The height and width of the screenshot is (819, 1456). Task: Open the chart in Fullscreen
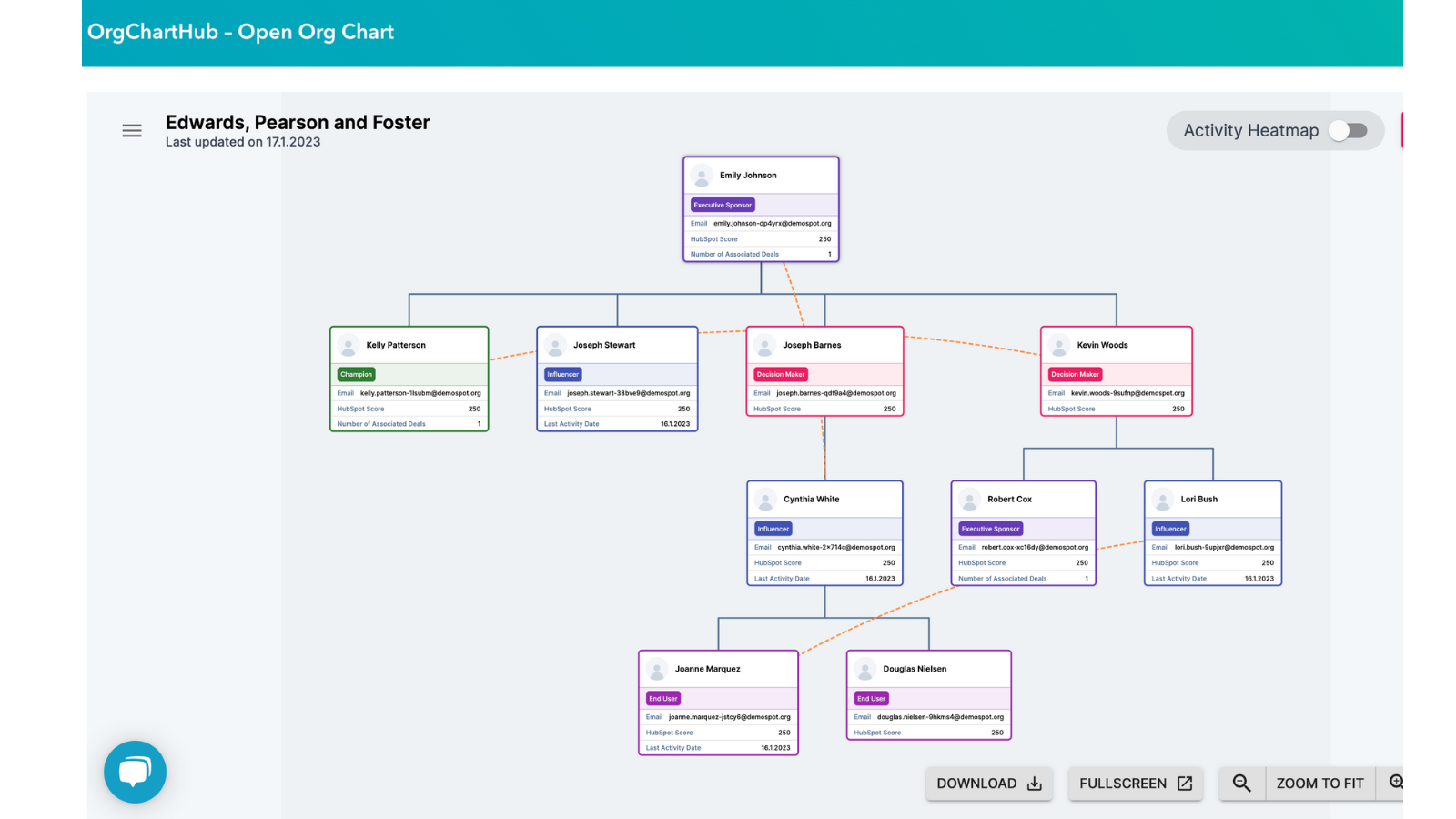(x=1136, y=784)
